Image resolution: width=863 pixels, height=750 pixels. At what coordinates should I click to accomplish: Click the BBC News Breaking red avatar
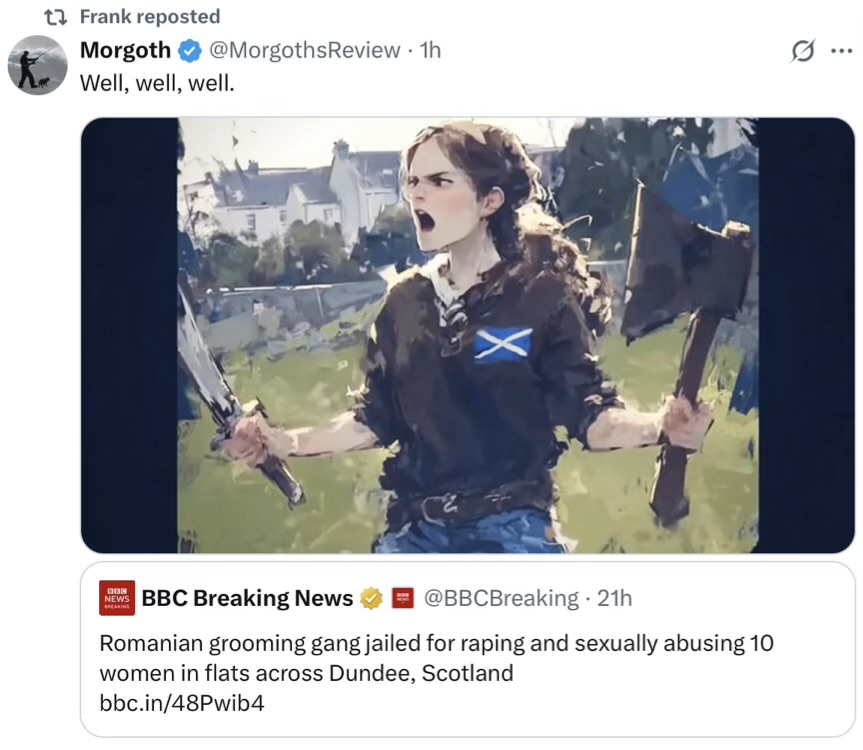(x=117, y=598)
